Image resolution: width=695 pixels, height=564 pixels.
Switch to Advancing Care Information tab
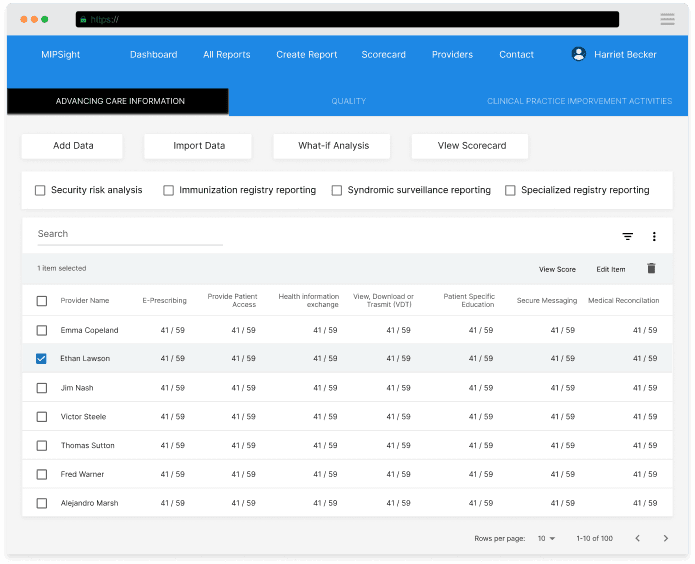[118, 101]
